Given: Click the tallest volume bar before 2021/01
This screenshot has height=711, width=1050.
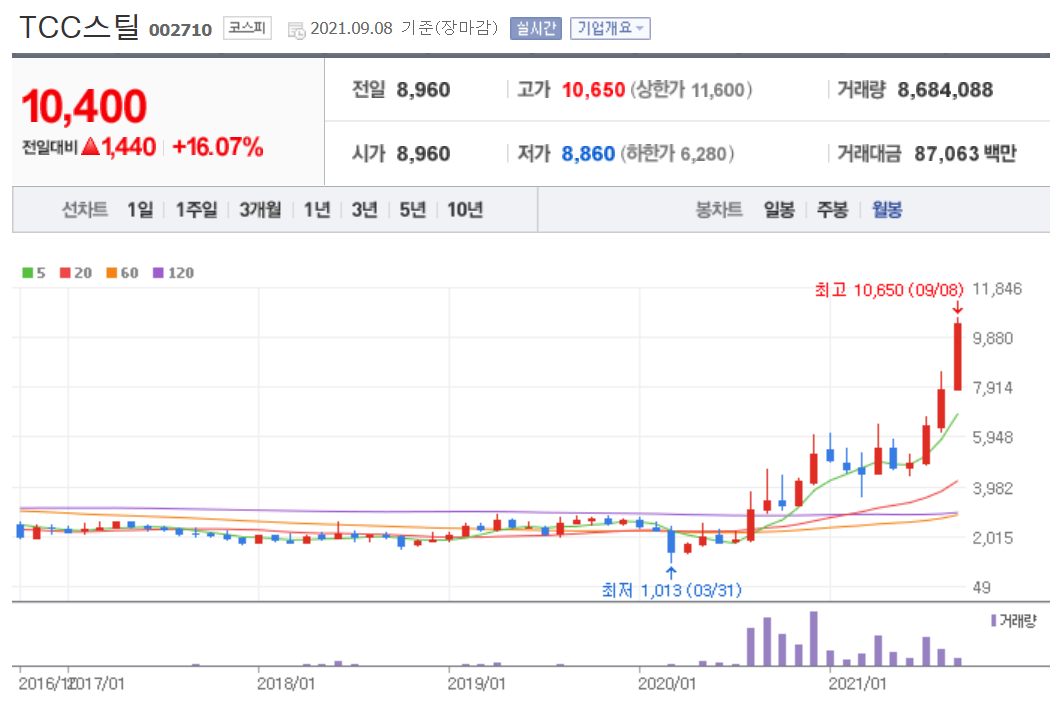Looking at the screenshot, I should click(x=814, y=638).
